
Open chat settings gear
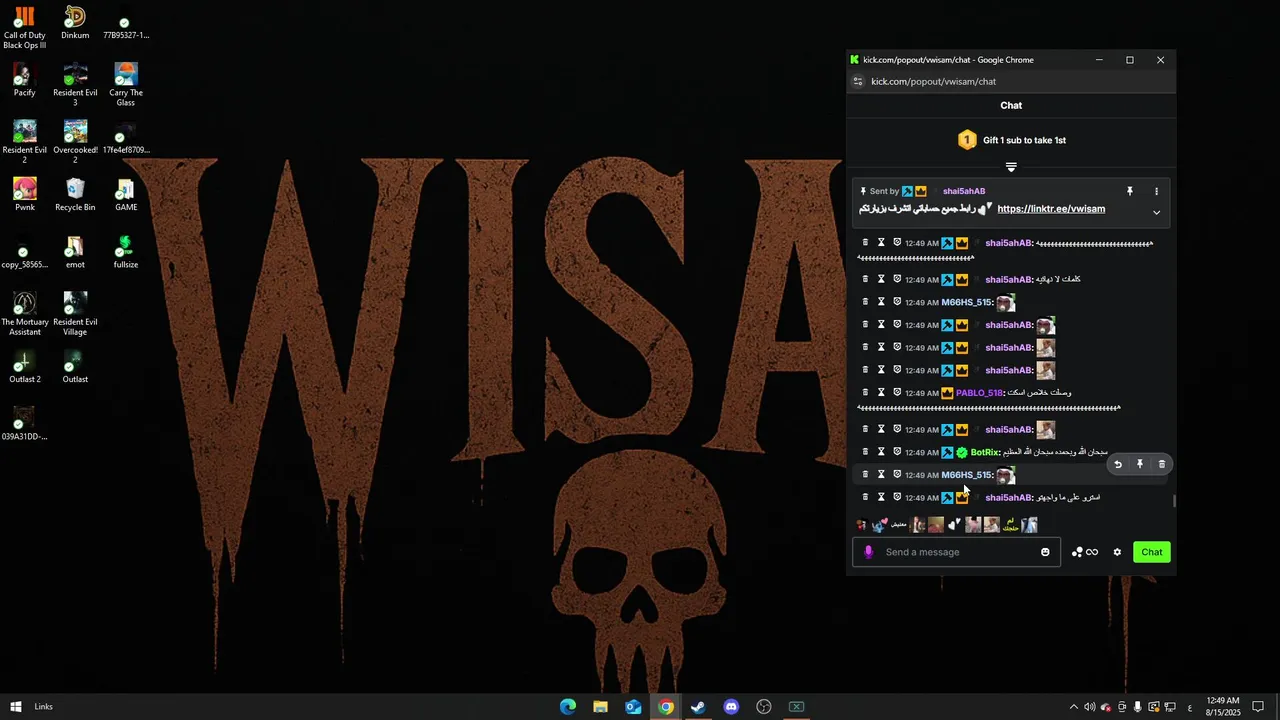[1117, 552]
